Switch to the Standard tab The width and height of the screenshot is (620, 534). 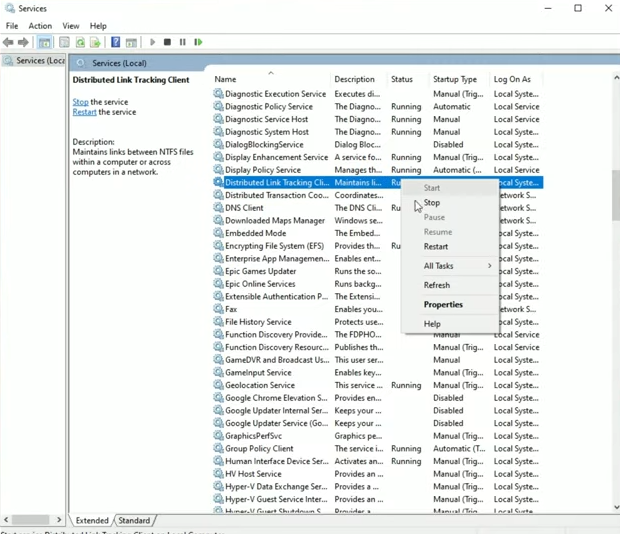(x=134, y=521)
